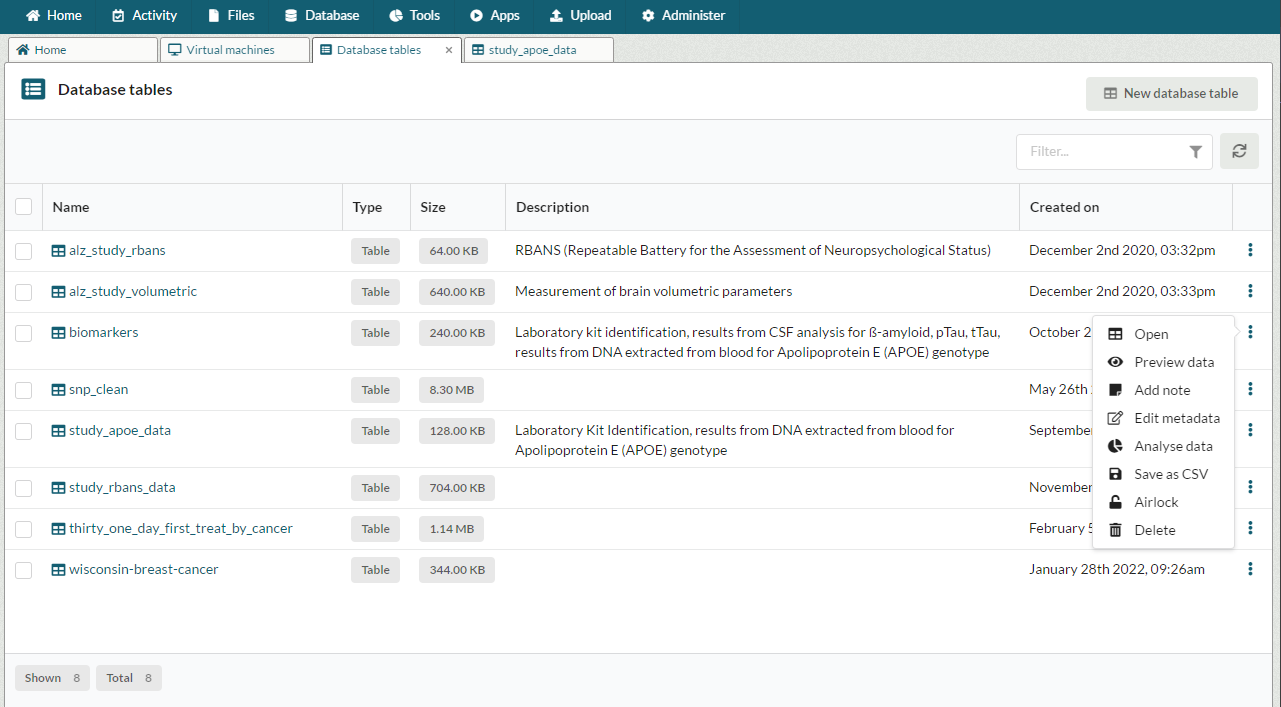
Task: Click the Delete trash icon in menu
Action: 1115,530
